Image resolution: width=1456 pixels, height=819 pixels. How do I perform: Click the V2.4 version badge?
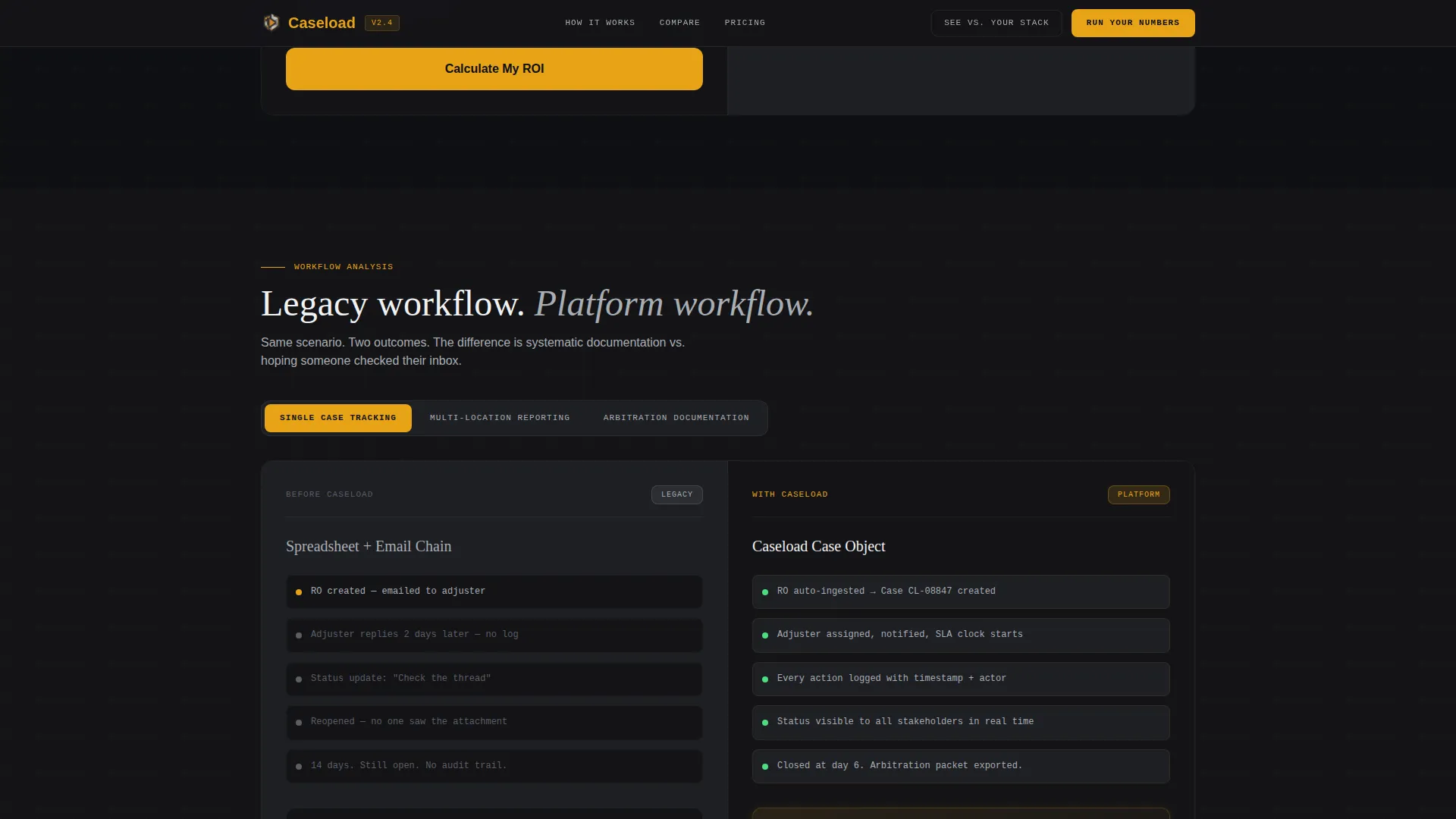[x=382, y=23]
